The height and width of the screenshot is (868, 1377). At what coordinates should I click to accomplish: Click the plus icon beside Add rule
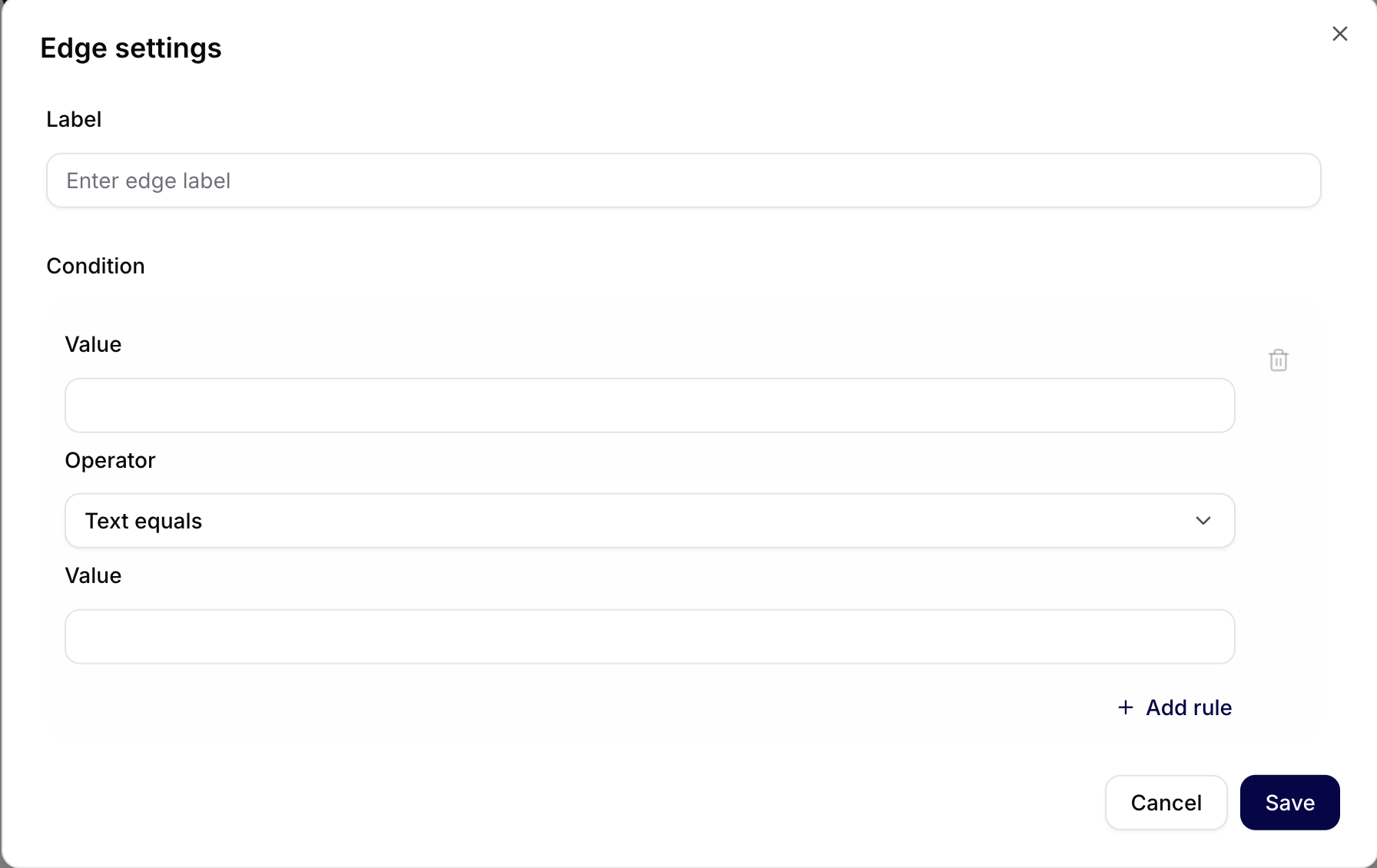click(1126, 707)
